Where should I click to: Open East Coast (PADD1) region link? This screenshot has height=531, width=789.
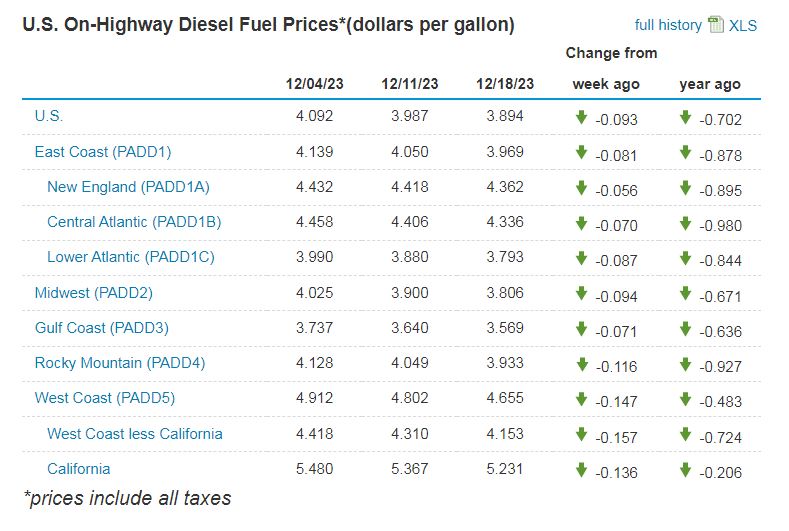coord(103,152)
